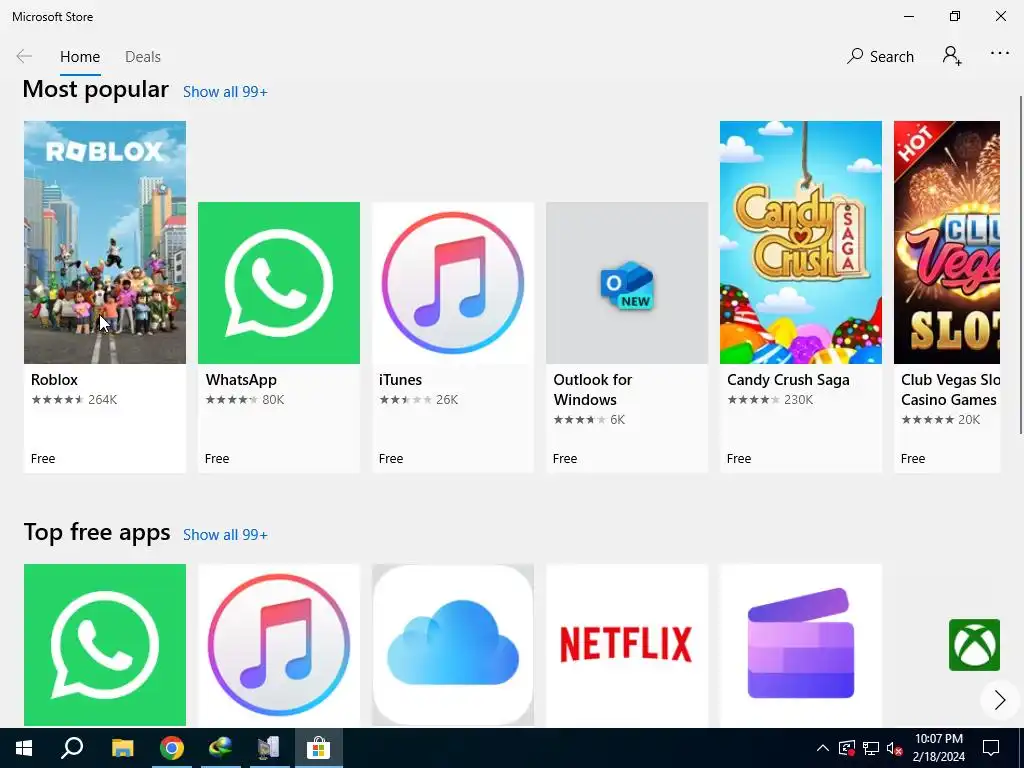Open the Windows Start button
Screen dimensions: 1024x768
[x=24, y=748]
